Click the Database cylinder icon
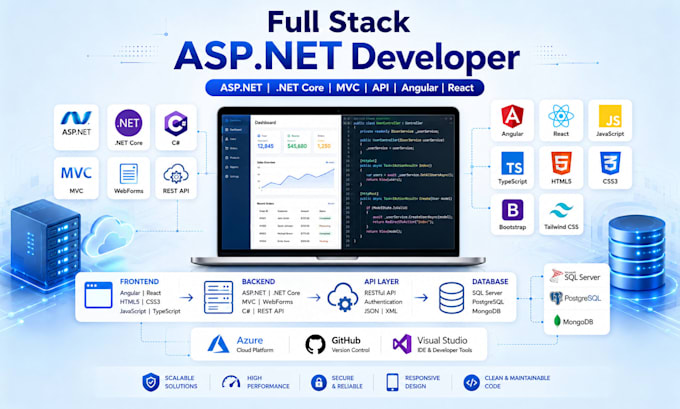The height and width of the screenshot is (409, 680). coord(451,298)
